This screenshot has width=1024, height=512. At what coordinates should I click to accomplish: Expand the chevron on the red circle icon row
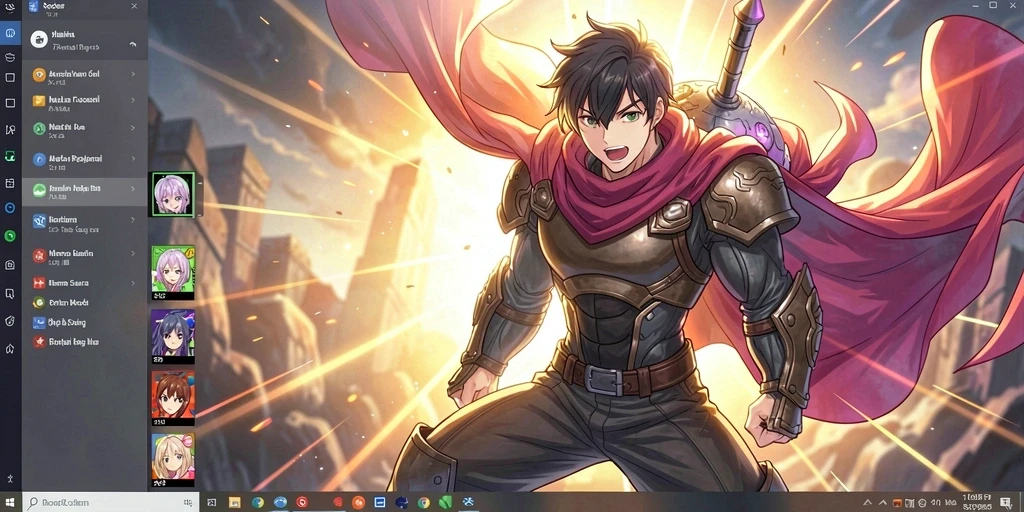pyautogui.click(x=133, y=253)
